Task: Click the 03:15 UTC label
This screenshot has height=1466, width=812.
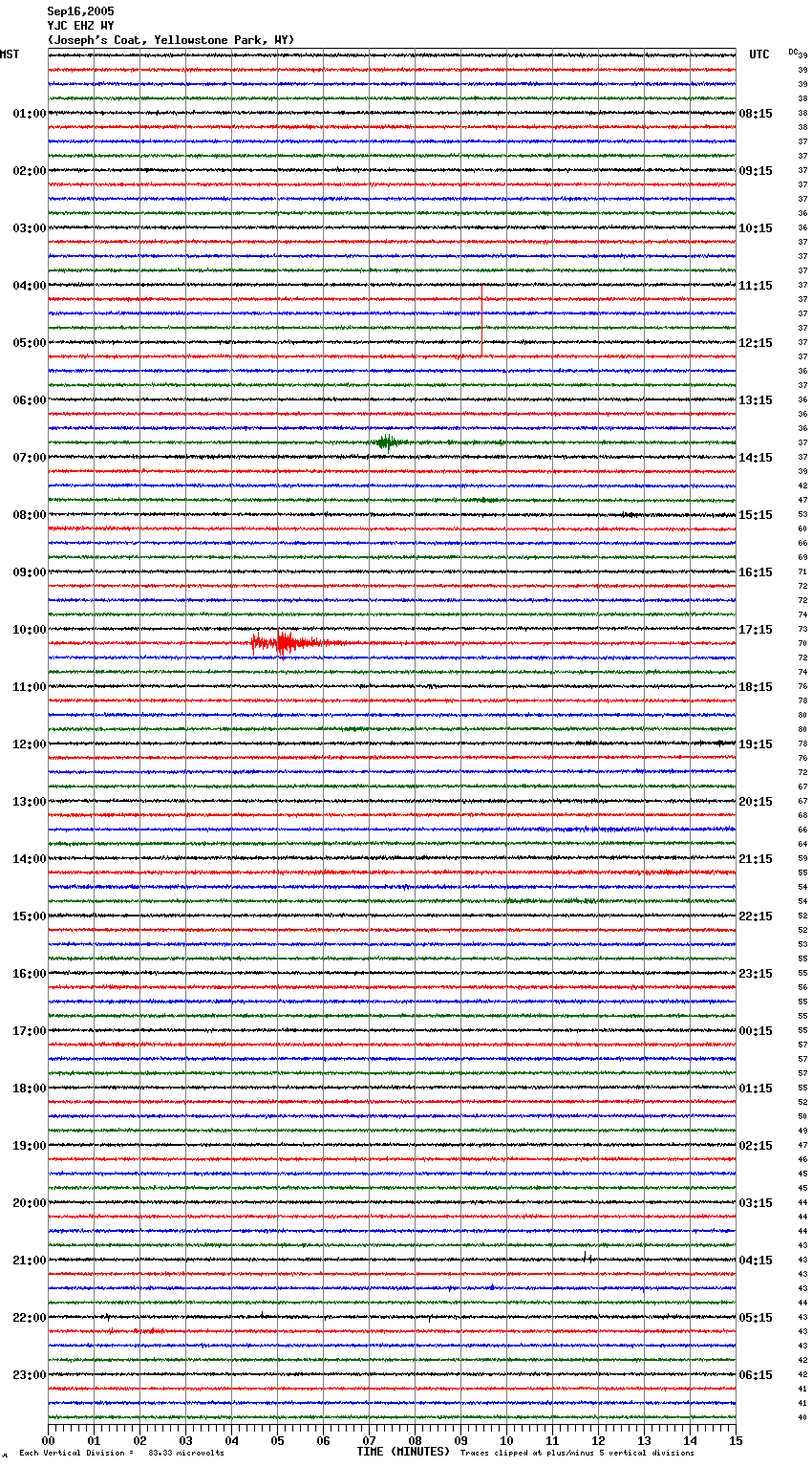Action: point(756,1203)
